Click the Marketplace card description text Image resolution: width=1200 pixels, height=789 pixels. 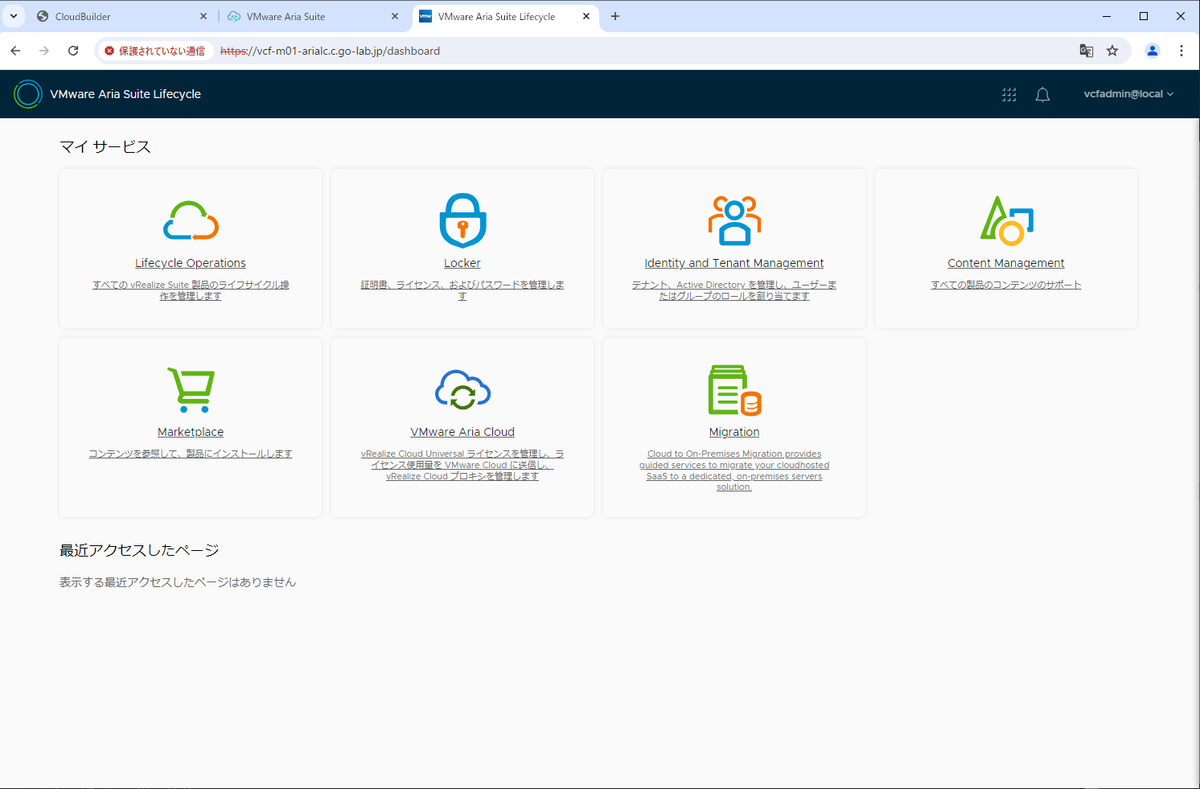point(190,454)
